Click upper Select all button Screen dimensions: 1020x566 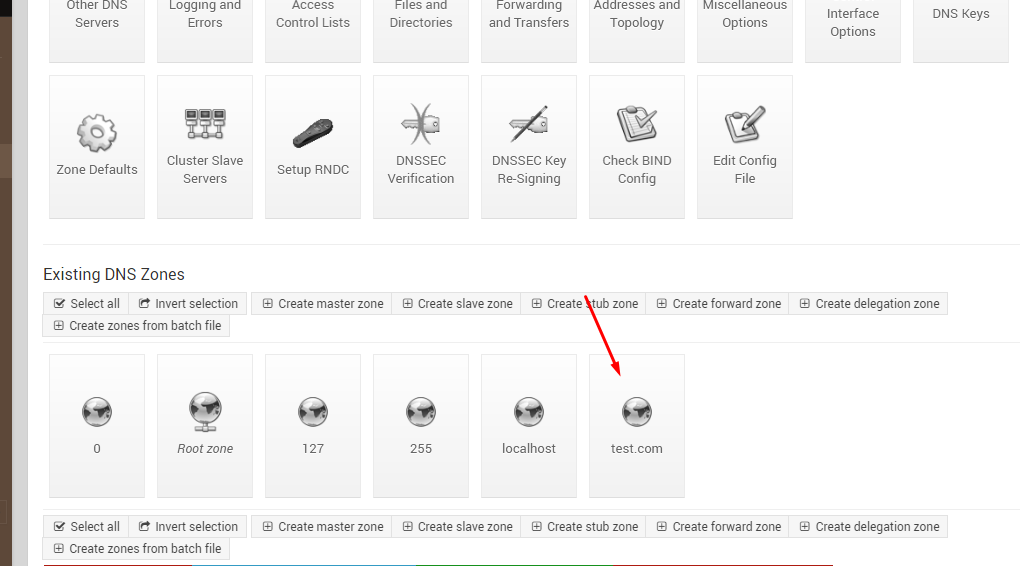pos(87,304)
